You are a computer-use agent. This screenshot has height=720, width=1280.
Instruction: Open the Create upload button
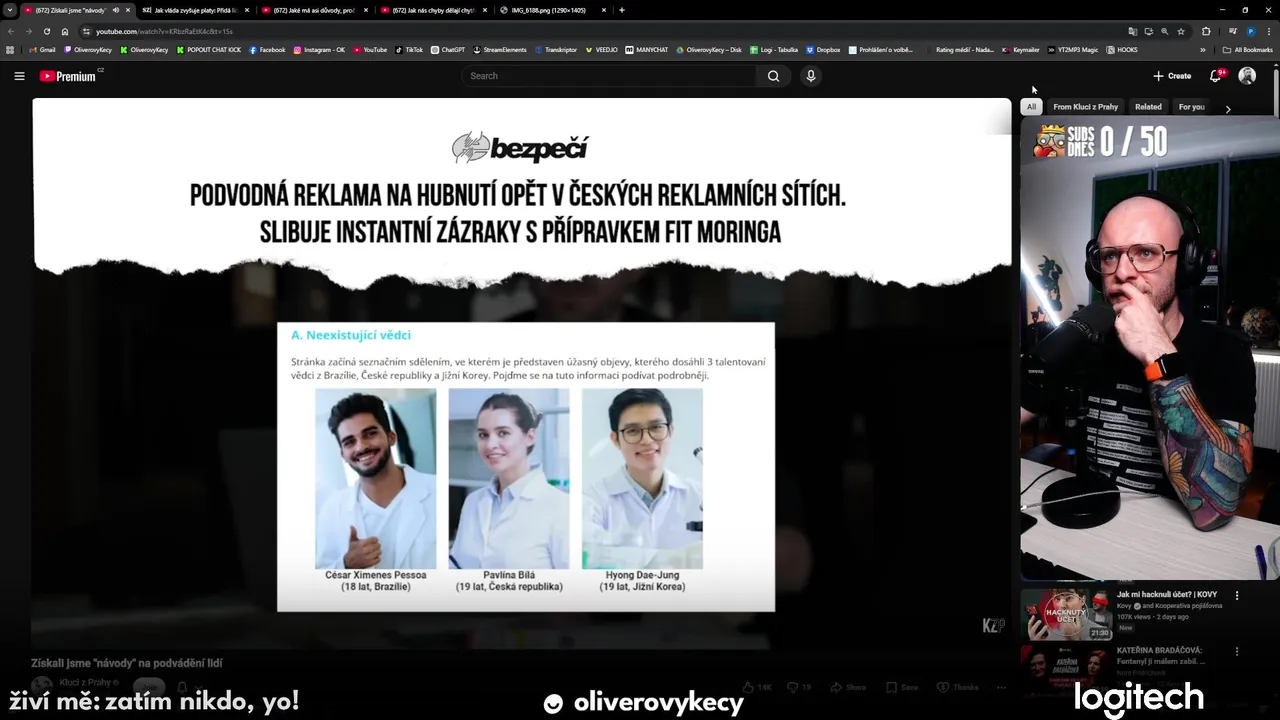[x=1172, y=76]
